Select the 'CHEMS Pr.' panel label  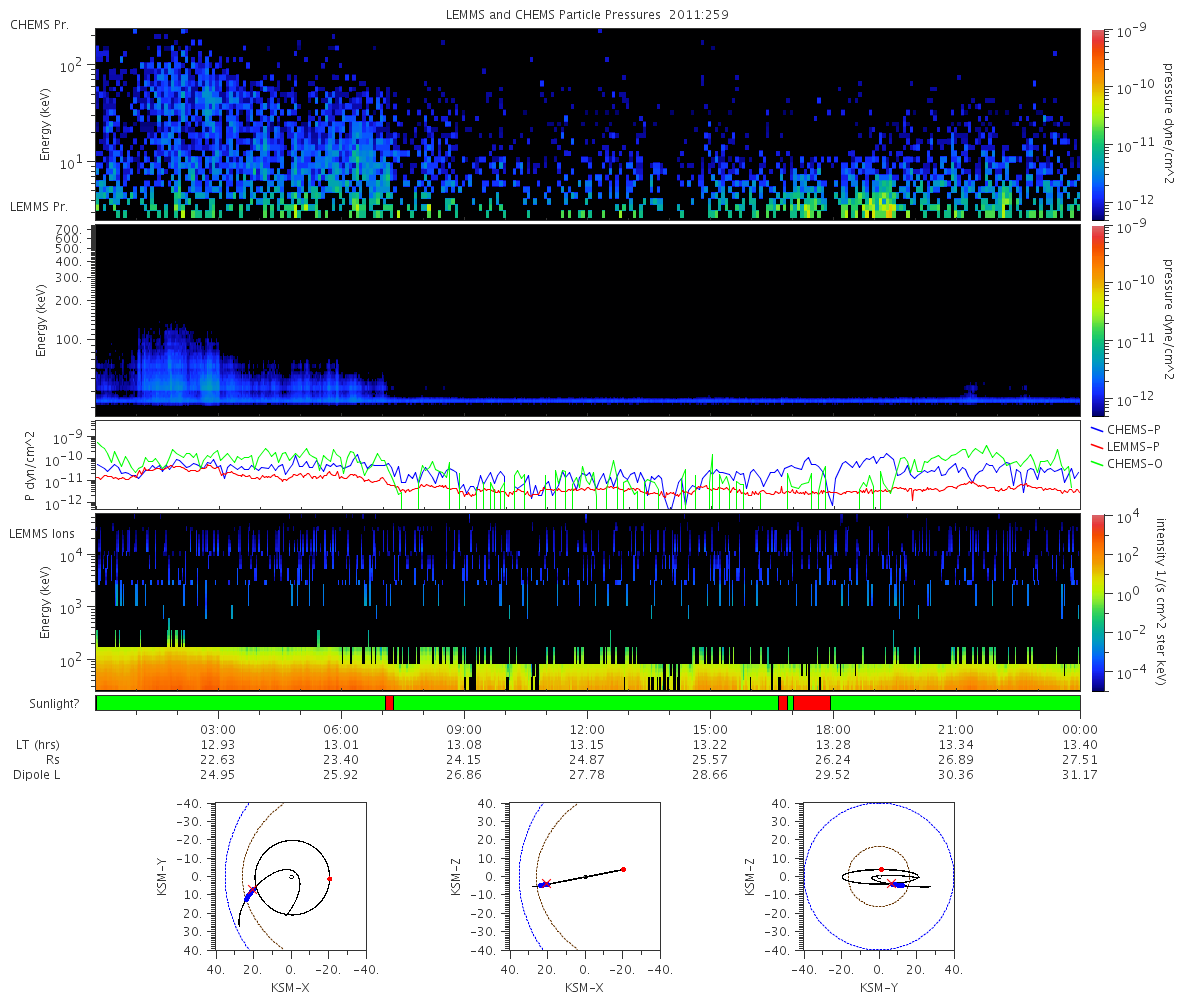coord(39,24)
